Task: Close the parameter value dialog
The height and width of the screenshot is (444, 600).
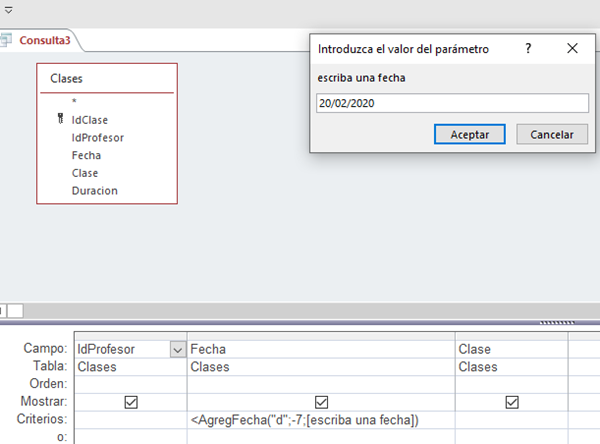Action: (572, 49)
